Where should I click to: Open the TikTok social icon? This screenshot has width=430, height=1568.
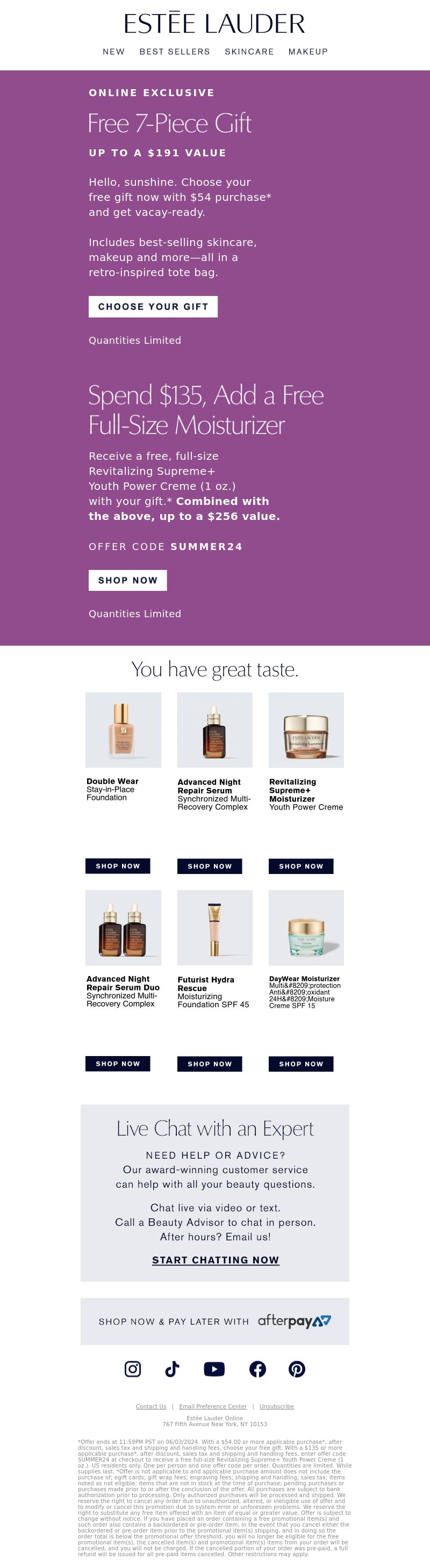[173, 1369]
